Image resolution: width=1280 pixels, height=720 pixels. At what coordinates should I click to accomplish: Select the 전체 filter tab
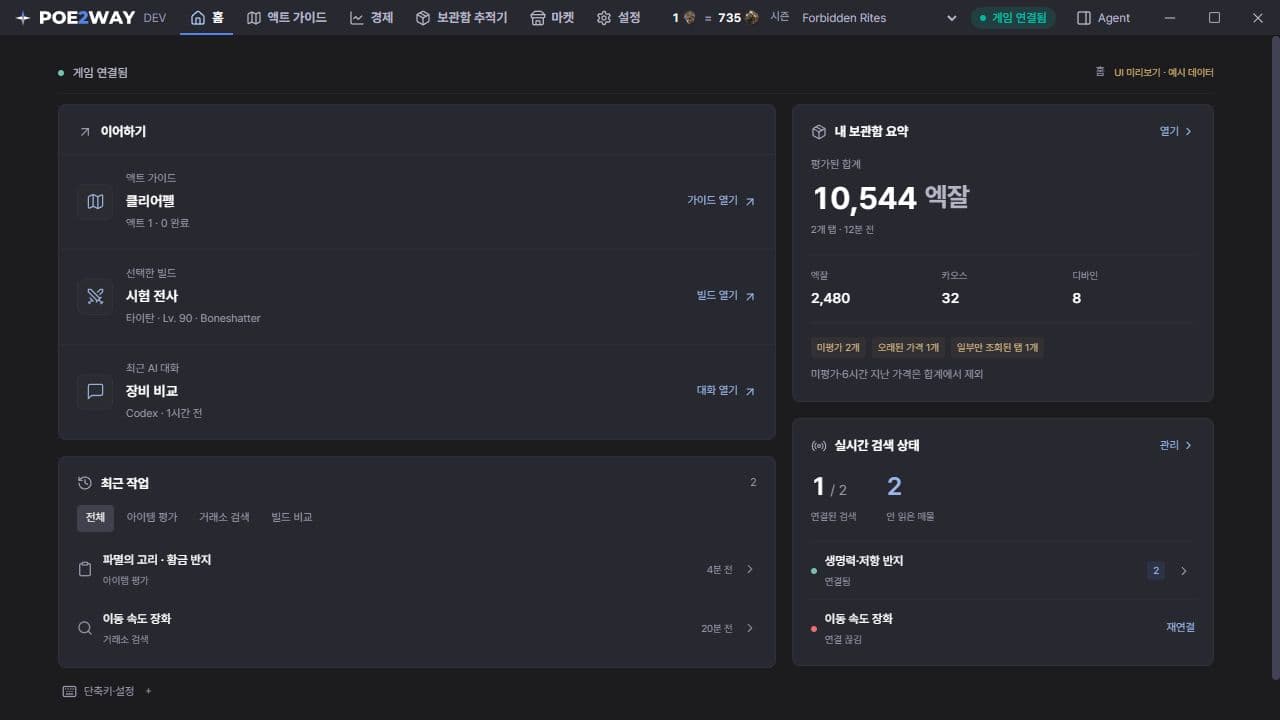(95, 517)
